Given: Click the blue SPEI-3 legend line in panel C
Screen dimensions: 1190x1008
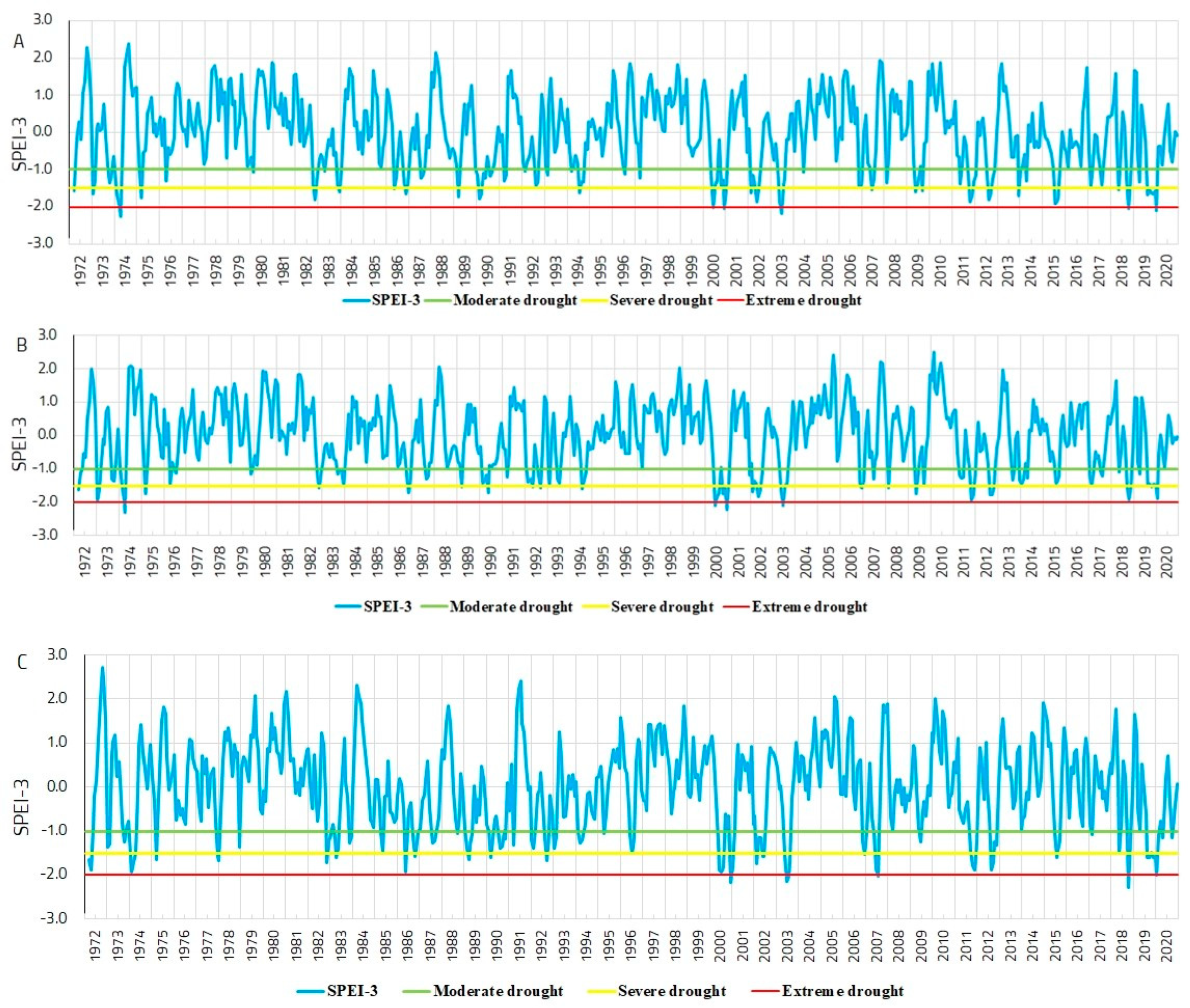Looking at the screenshot, I should [x=311, y=991].
